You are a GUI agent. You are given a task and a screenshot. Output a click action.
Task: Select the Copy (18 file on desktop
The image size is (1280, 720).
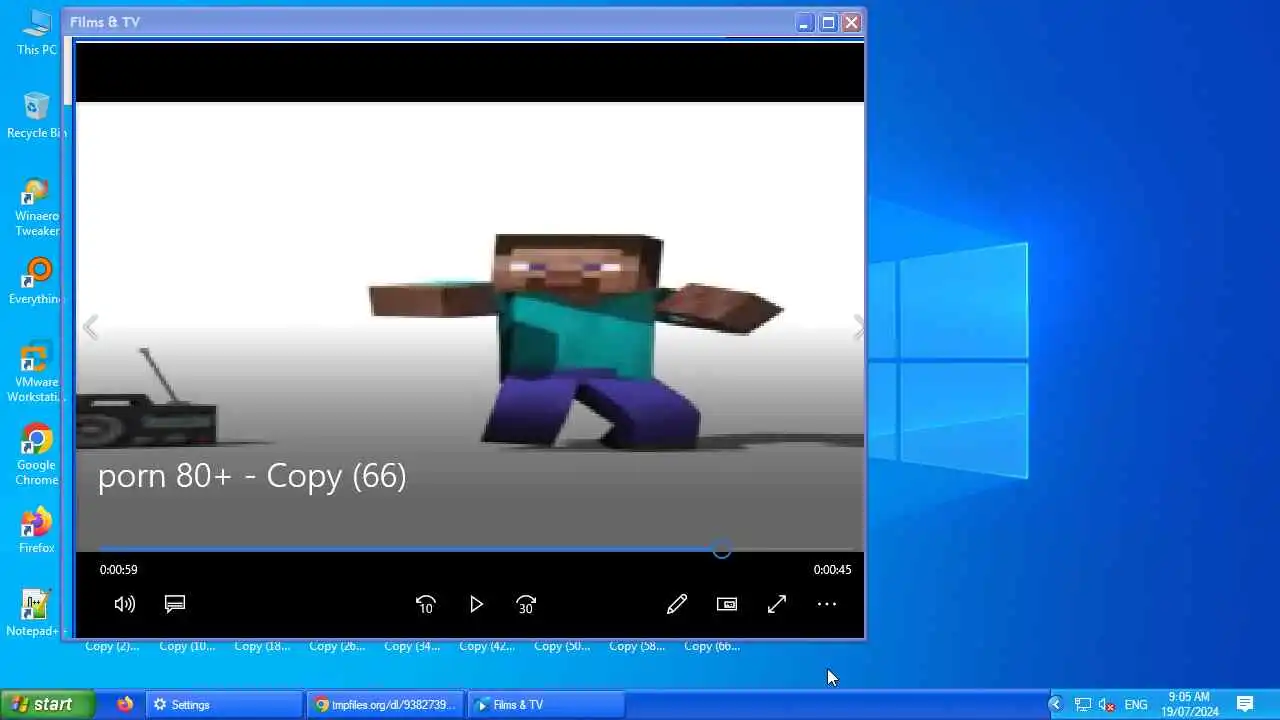(262, 646)
